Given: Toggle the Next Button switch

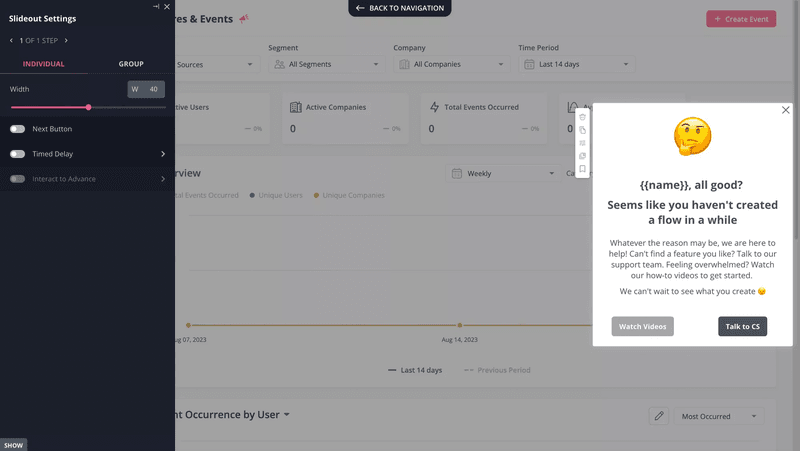Looking at the screenshot, I should click(x=17, y=129).
